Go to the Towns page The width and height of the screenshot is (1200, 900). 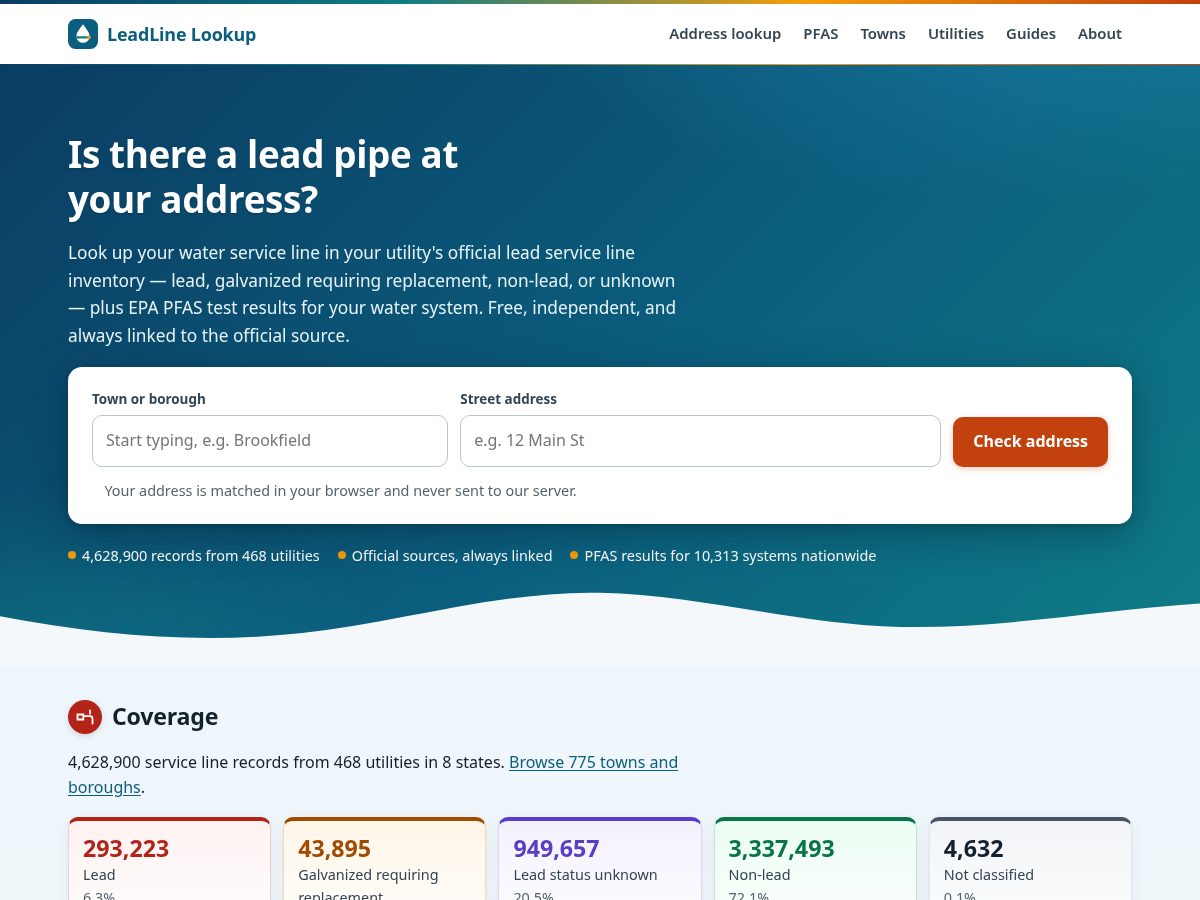883,34
